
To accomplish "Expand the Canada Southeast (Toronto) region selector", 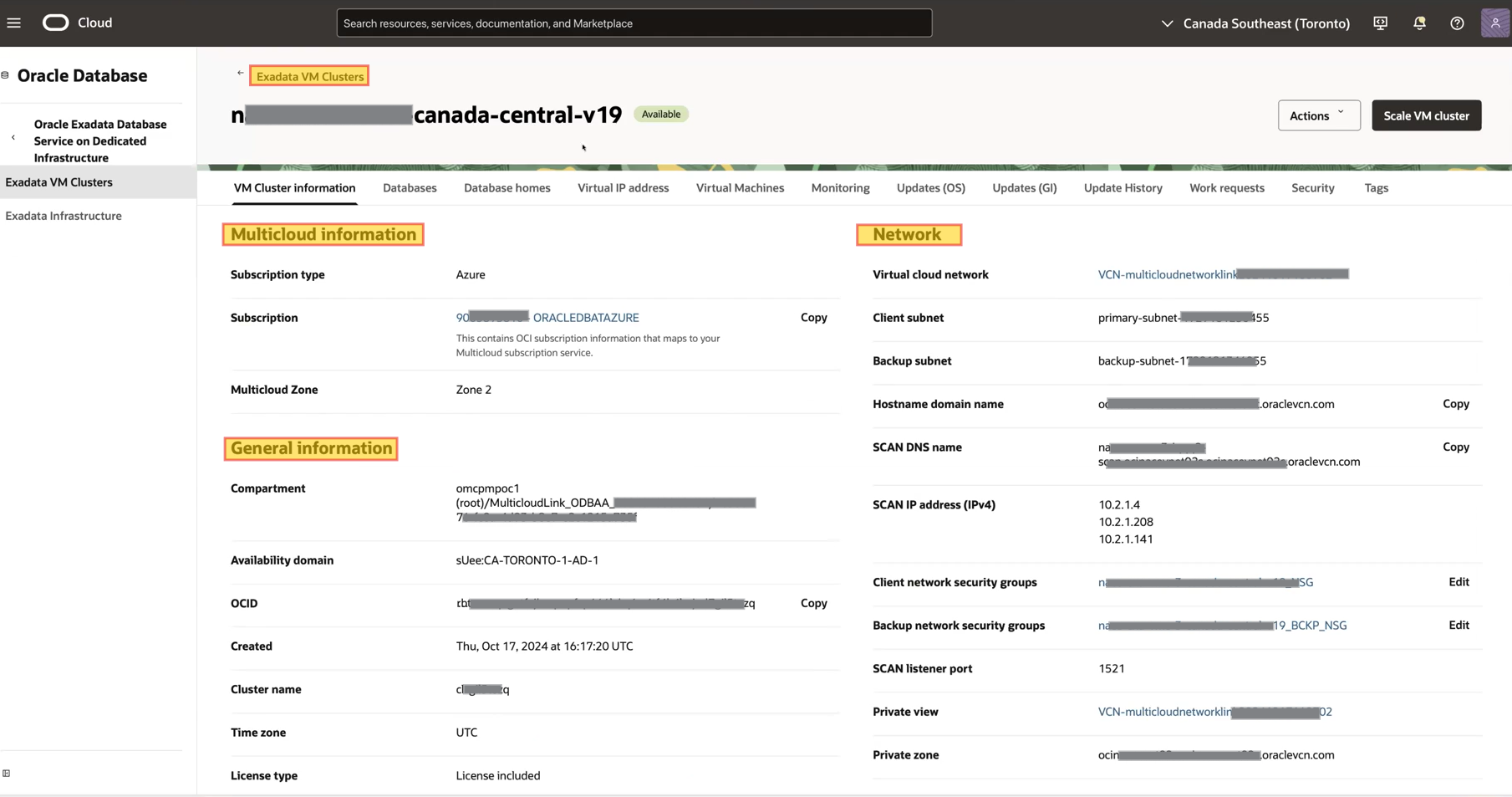I will click(x=1255, y=23).
